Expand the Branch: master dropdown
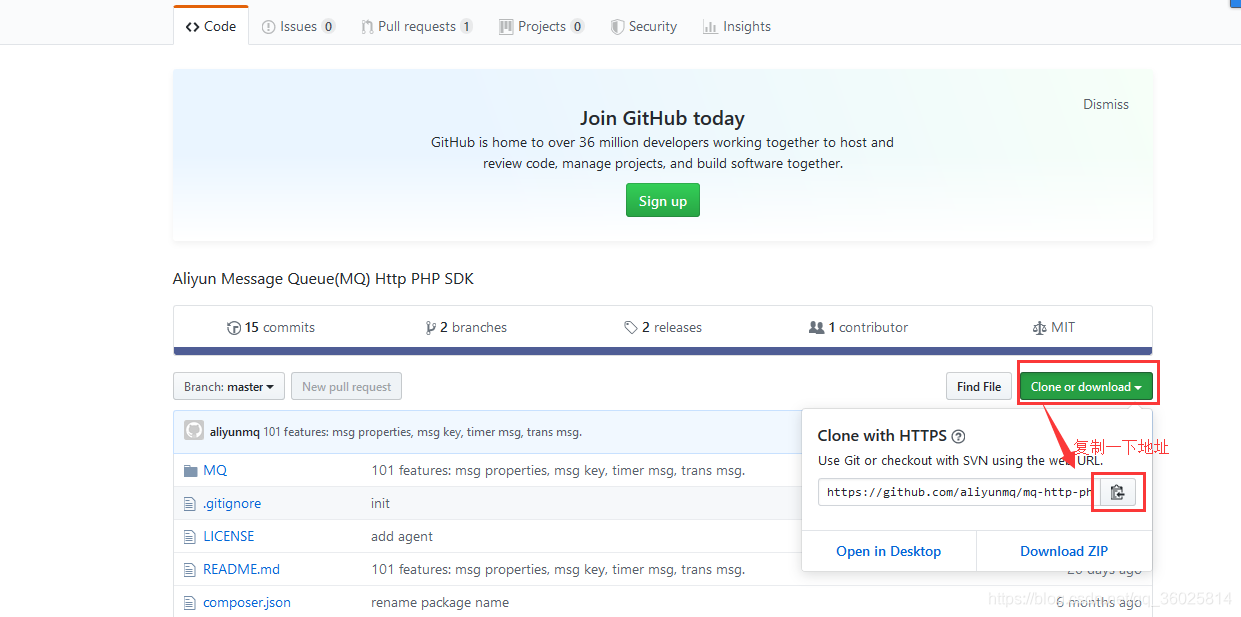The image size is (1241, 617). [x=229, y=386]
